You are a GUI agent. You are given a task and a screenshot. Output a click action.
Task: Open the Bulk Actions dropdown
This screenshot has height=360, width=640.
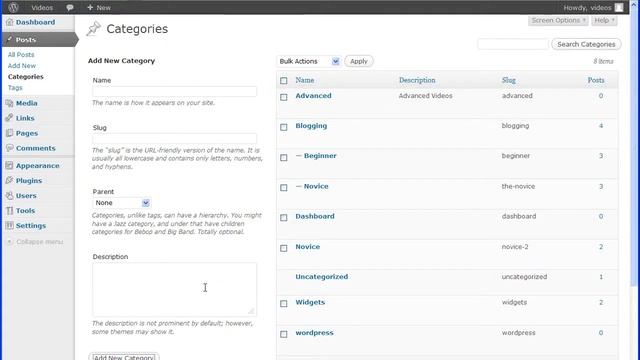click(x=309, y=61)
